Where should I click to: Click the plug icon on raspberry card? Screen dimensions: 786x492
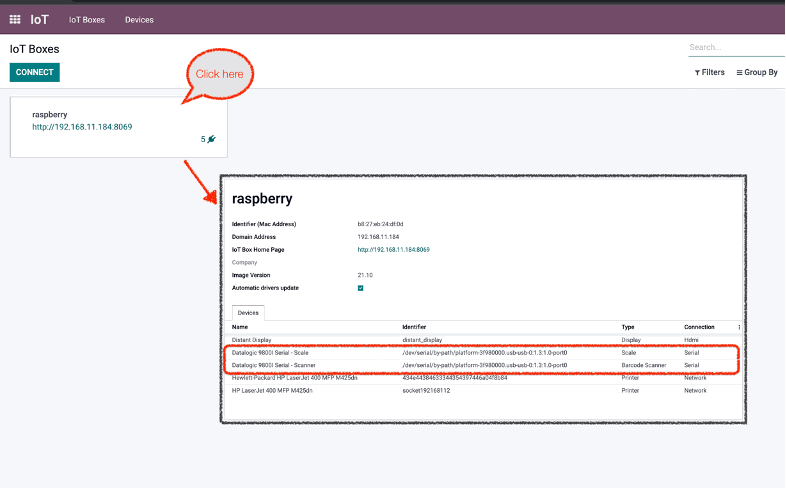point(212,139)
